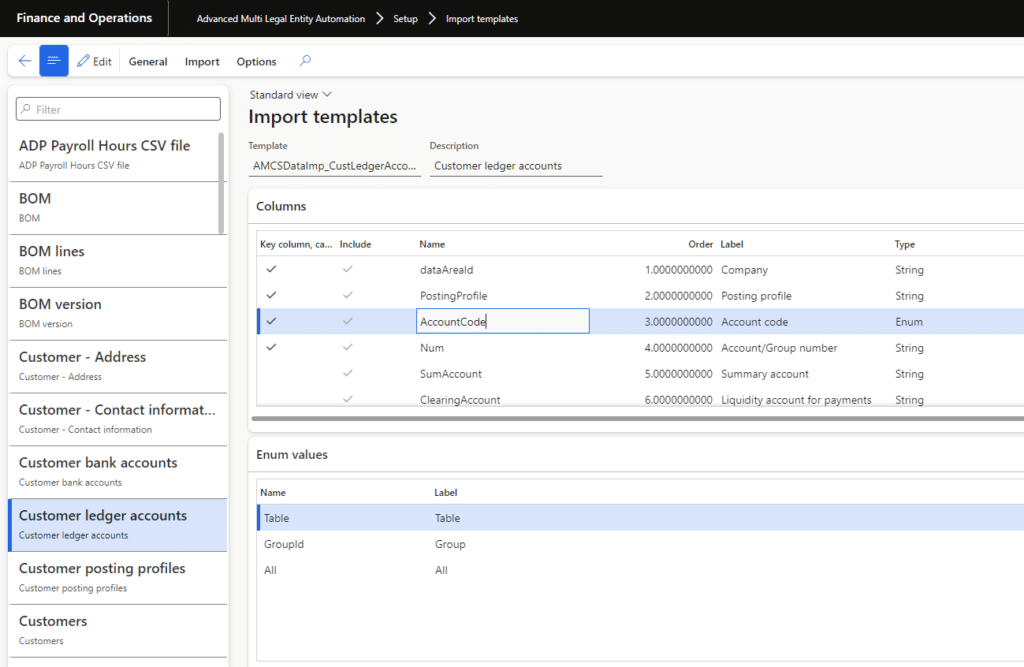Sort by Include column header

[x=355, y=244]
